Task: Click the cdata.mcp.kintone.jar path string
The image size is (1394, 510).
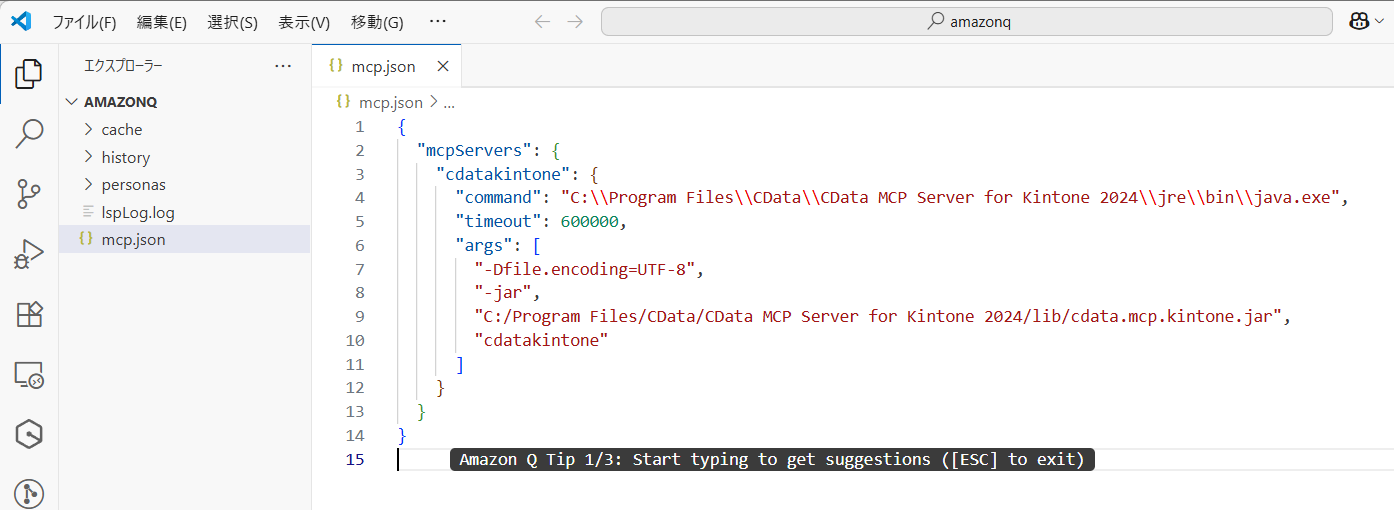Action: pyautogui.click(x=878, y=316)
